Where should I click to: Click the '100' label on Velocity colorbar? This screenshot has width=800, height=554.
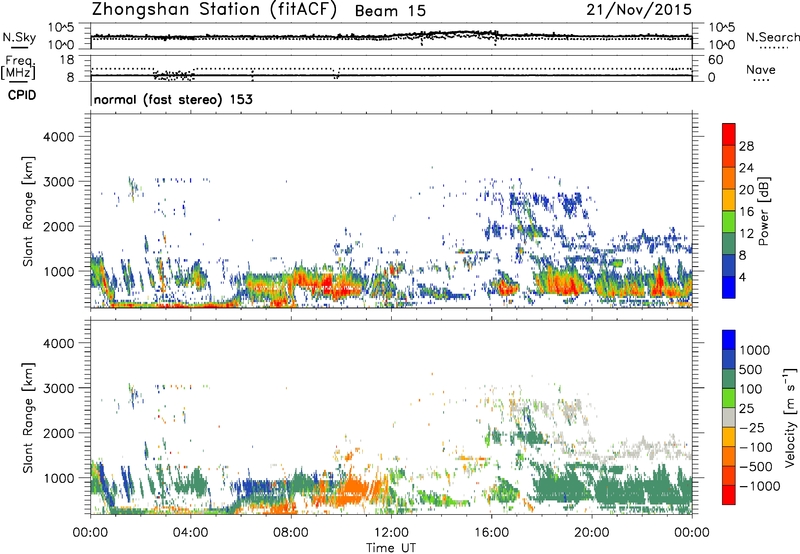(x=751, y=389)
